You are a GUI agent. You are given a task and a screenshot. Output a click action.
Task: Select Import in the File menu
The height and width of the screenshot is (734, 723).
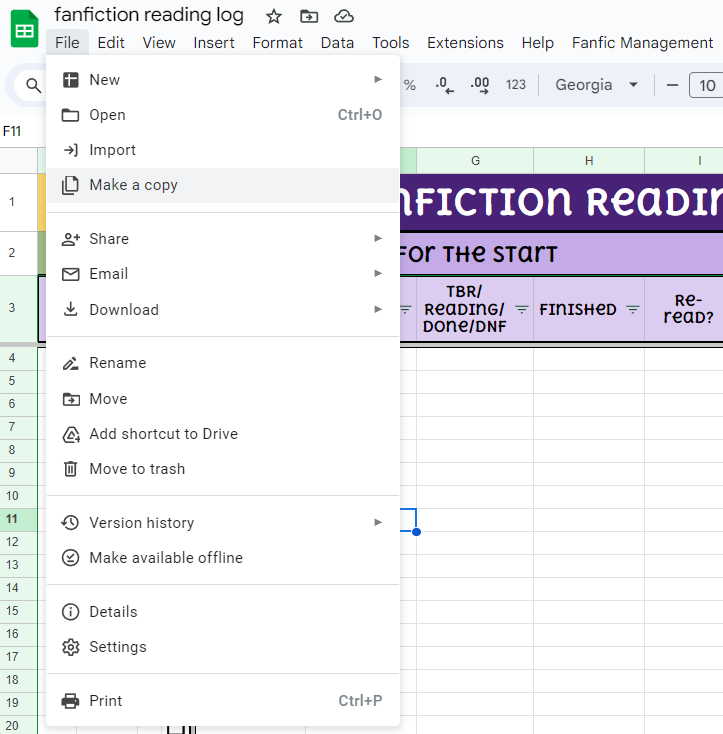point(223,150)
